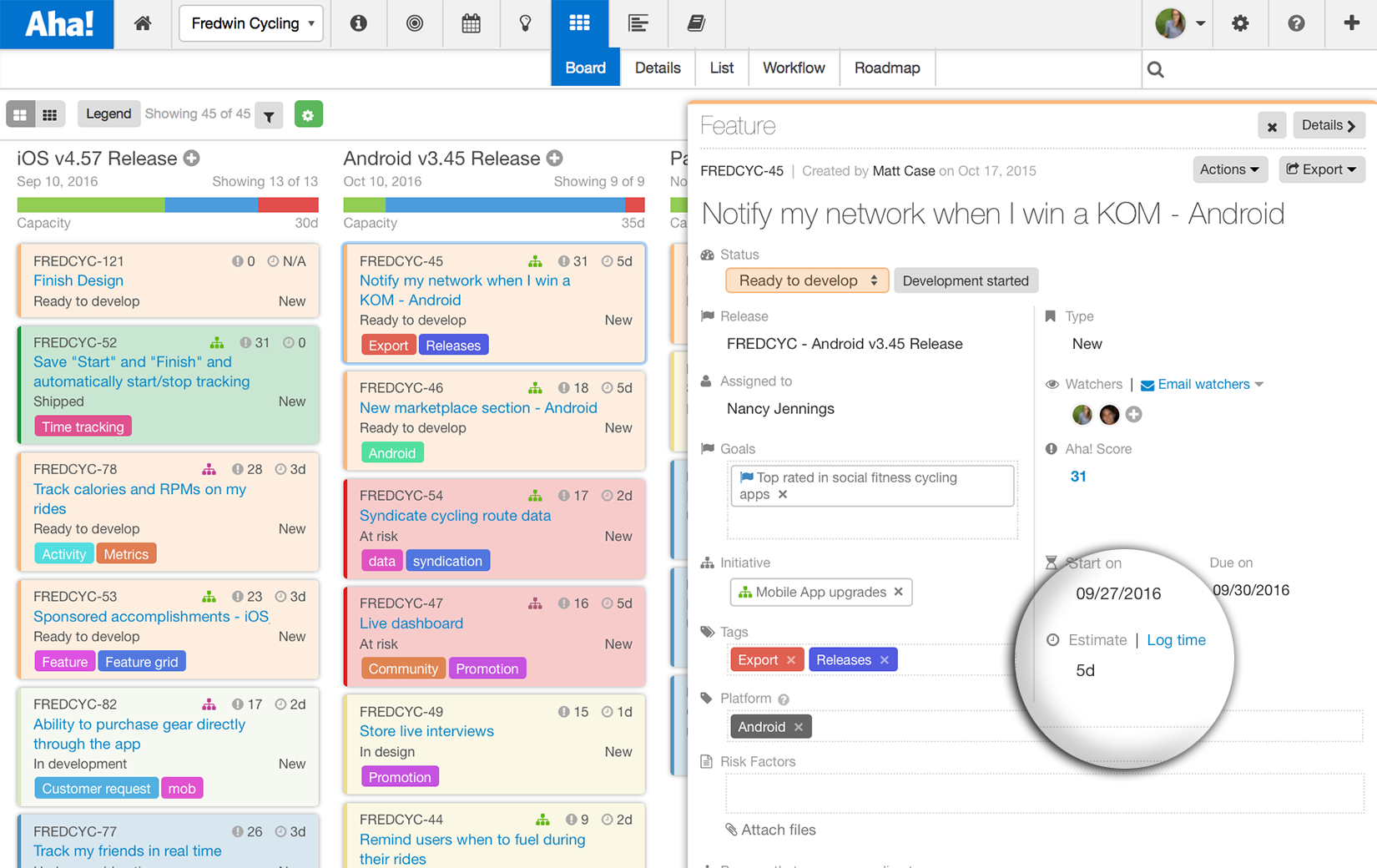1377x868 pixels.
Task: Click the Due on date 09/30/2016
Action: 1251,590
